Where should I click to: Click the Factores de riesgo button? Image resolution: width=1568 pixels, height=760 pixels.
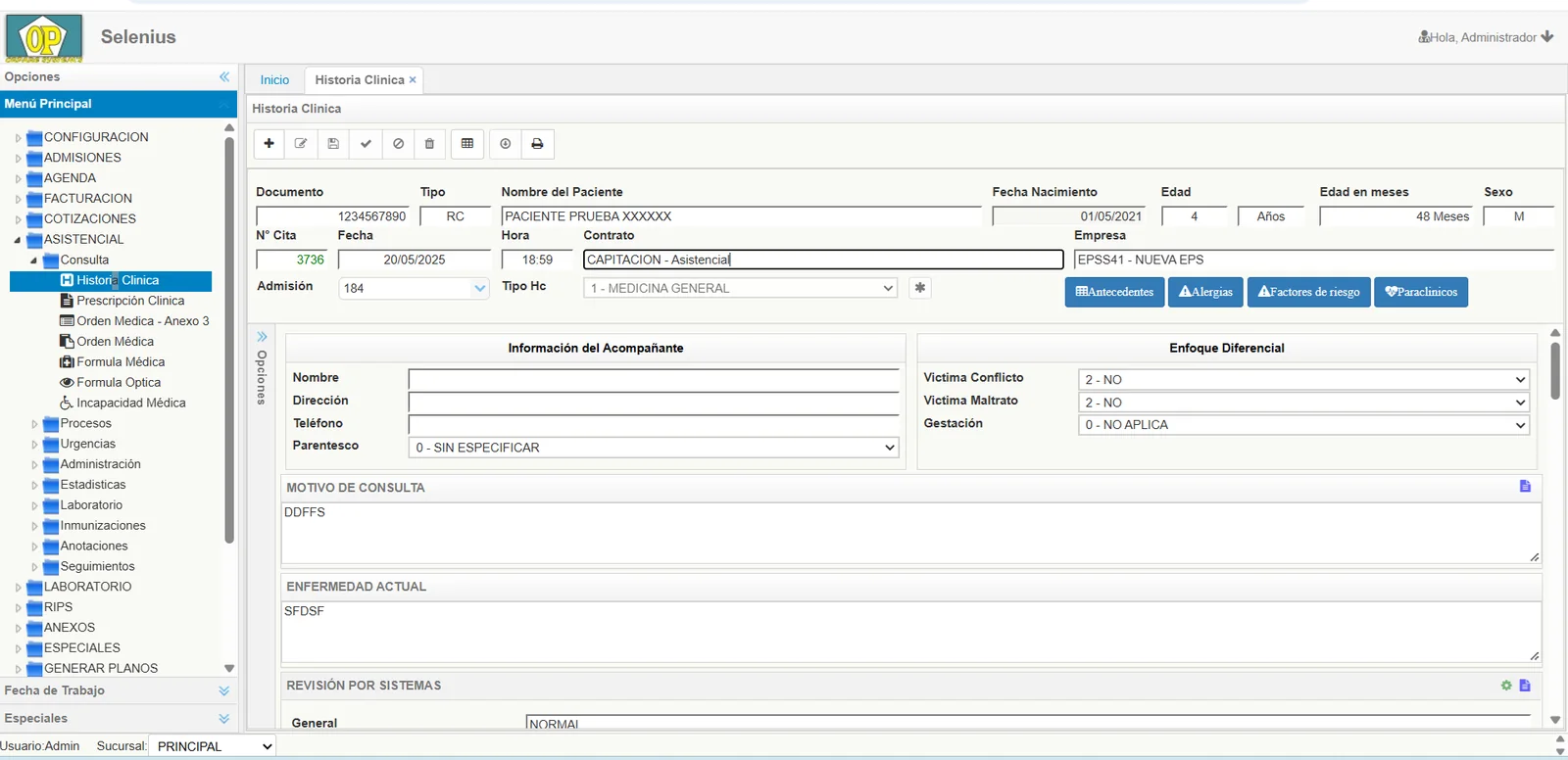click(1308, 292)
